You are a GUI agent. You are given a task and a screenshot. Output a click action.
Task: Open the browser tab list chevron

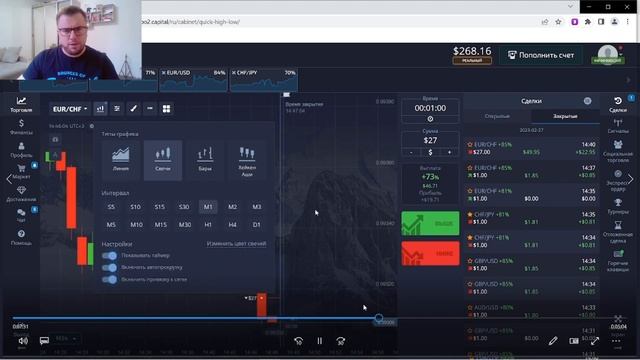click(x=570, y=7)
